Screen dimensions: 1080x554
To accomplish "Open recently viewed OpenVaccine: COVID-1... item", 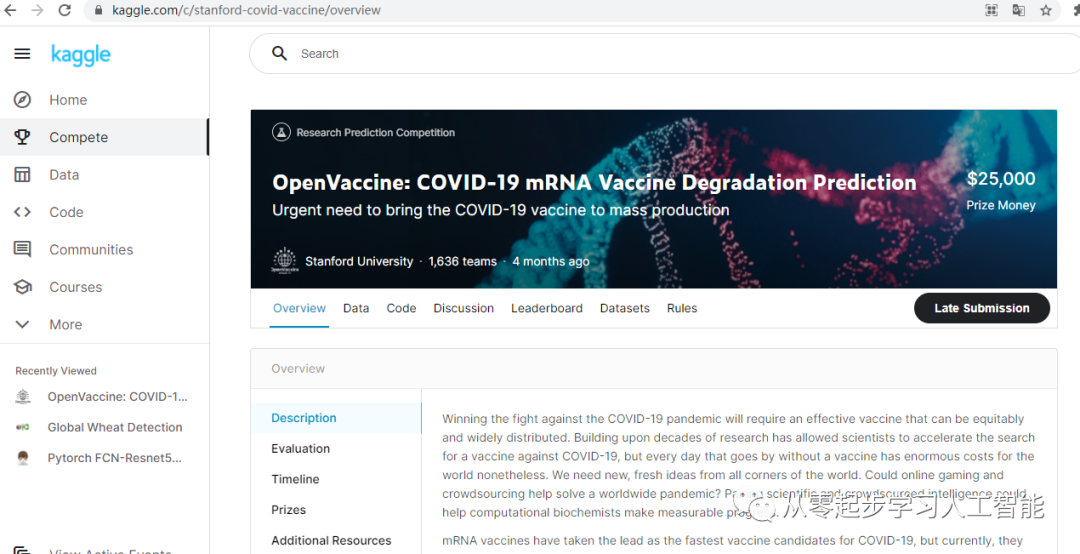I will point(117,396).
